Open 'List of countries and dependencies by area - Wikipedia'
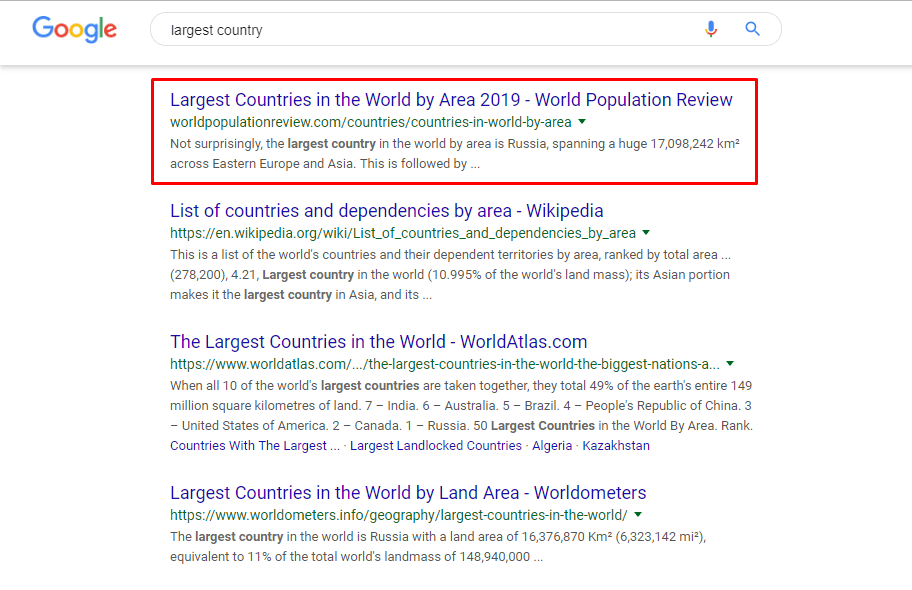Image resolution: width=912 pixels, height=590 pixels. (386, 211)
